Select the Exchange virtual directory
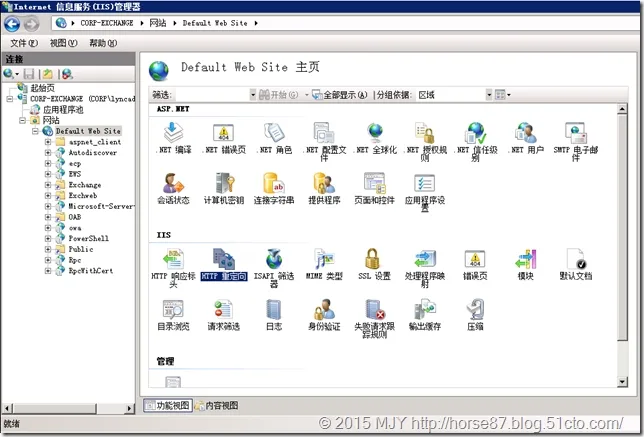644x437 pixels. 85,185
